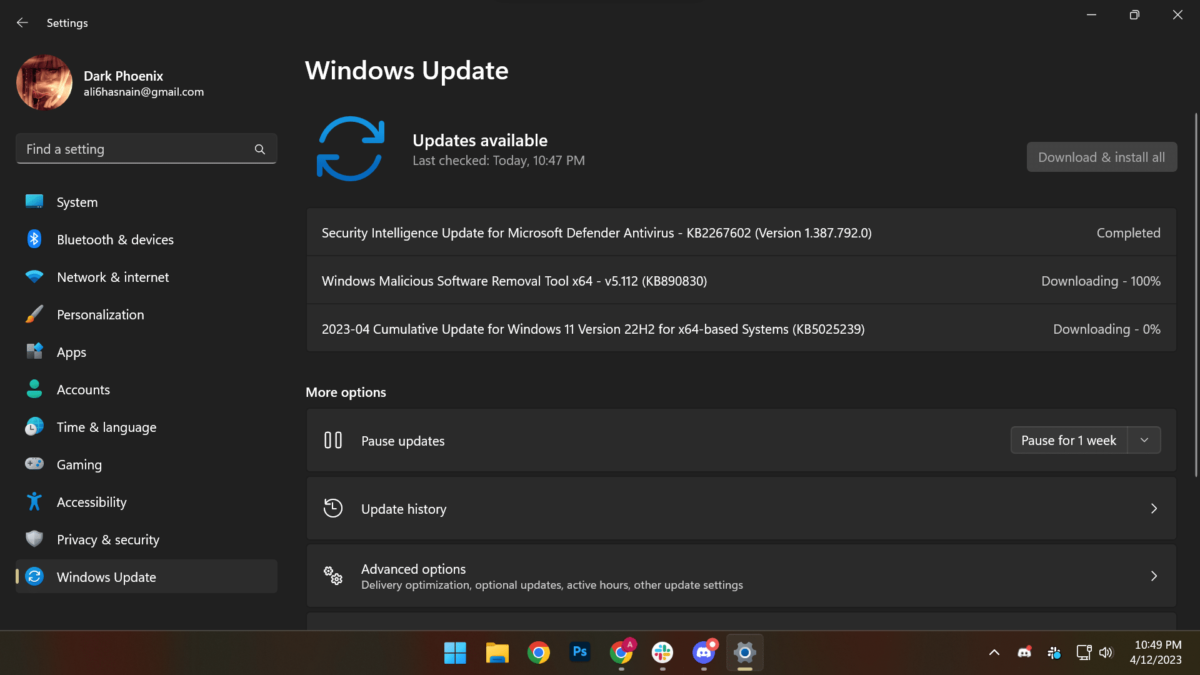Screen dimensions: 1200x675
Task: Select Accounts in the sidebar
Action: pyautogui.click(x=146, y=390)
